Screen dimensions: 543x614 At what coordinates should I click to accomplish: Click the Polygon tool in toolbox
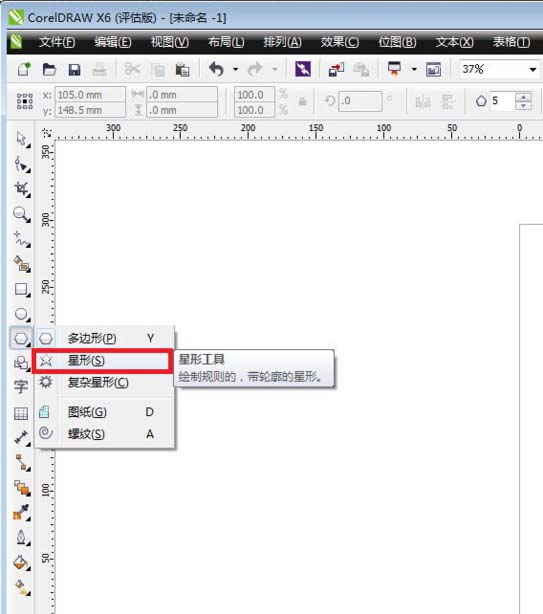pos(21,338)
